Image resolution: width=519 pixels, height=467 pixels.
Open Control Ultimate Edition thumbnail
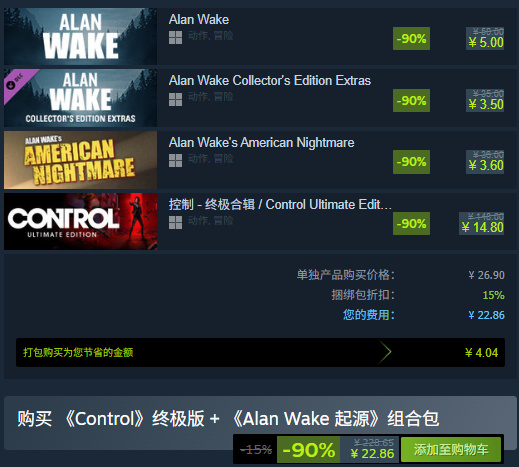pos(80,221)
